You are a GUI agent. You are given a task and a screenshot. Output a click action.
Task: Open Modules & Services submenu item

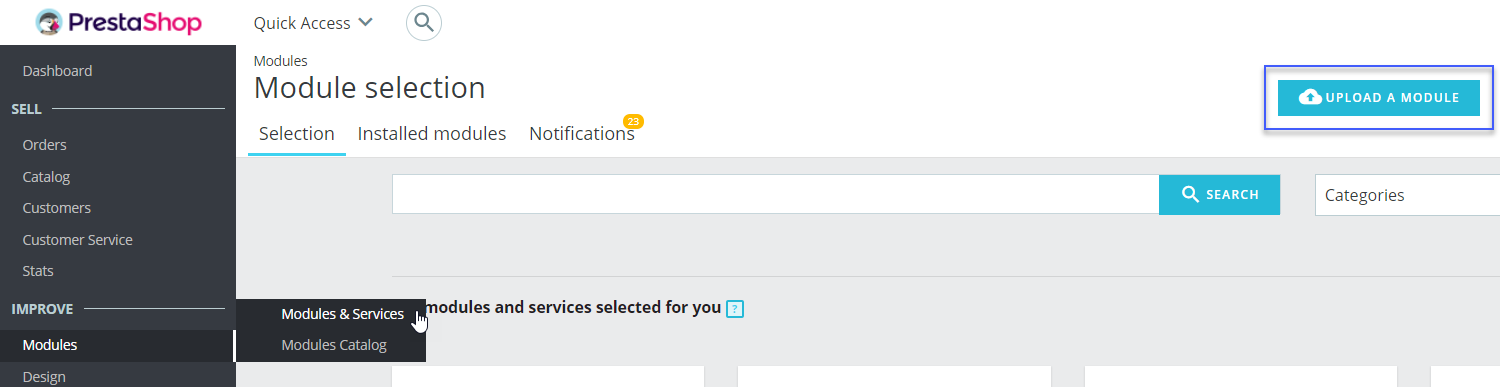click(x=342, y=314)
